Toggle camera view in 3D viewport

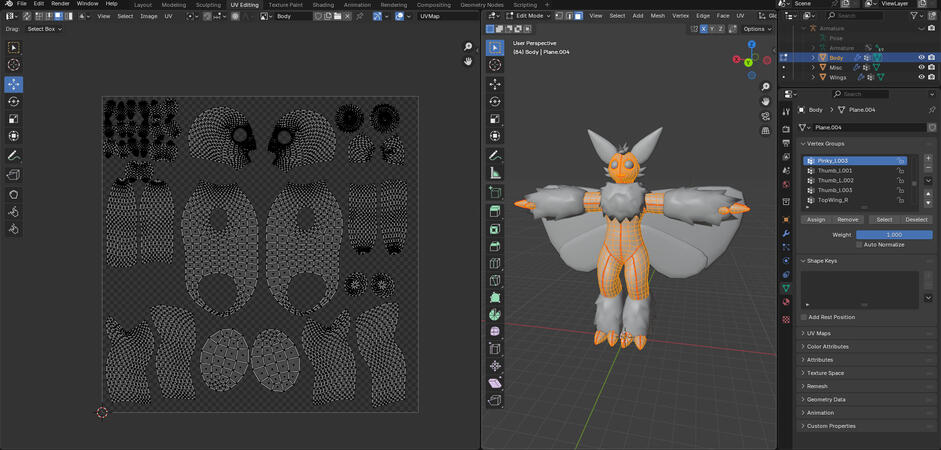coord(766,114)
